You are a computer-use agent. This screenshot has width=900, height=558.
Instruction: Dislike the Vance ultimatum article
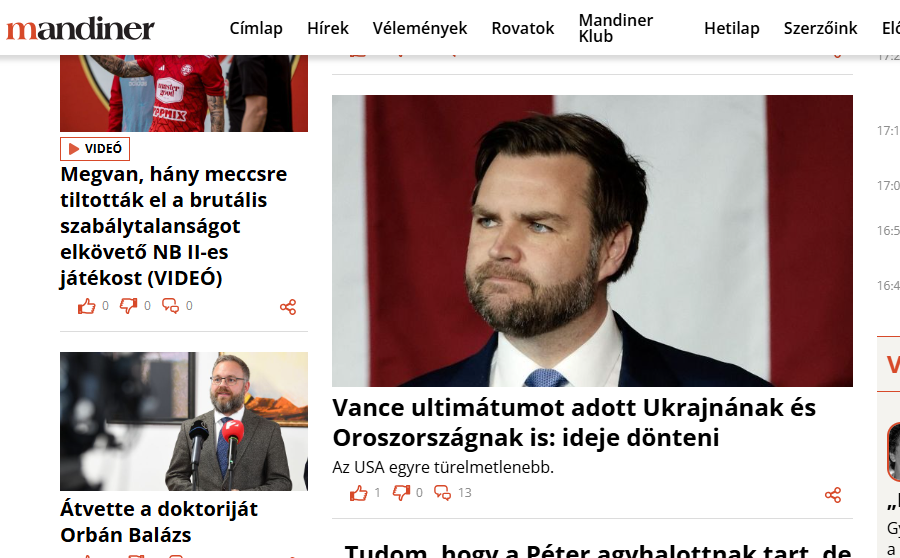401,493
